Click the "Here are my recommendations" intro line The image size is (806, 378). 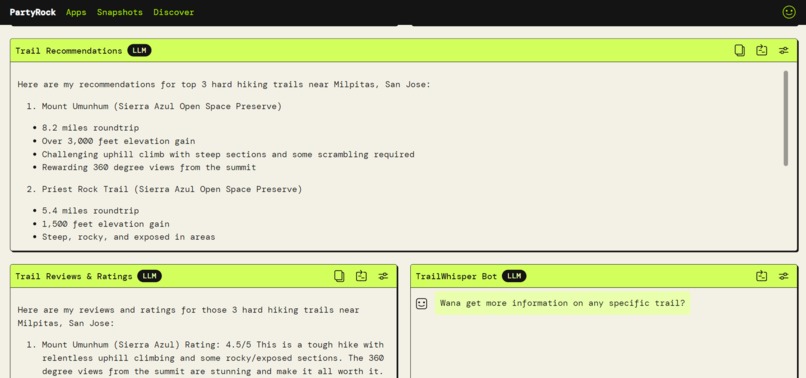[x=224, y=84]
